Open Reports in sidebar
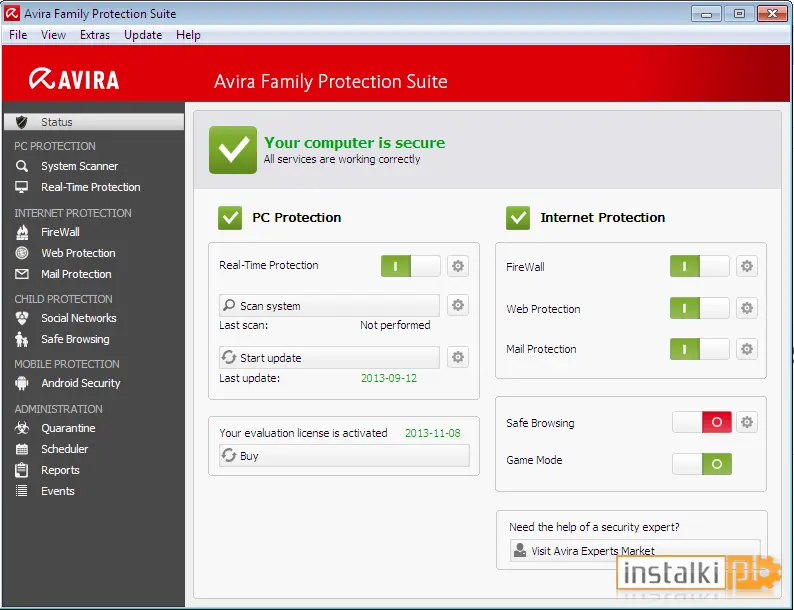The height and width of the screenshot is (610, 794). (60, 470)
